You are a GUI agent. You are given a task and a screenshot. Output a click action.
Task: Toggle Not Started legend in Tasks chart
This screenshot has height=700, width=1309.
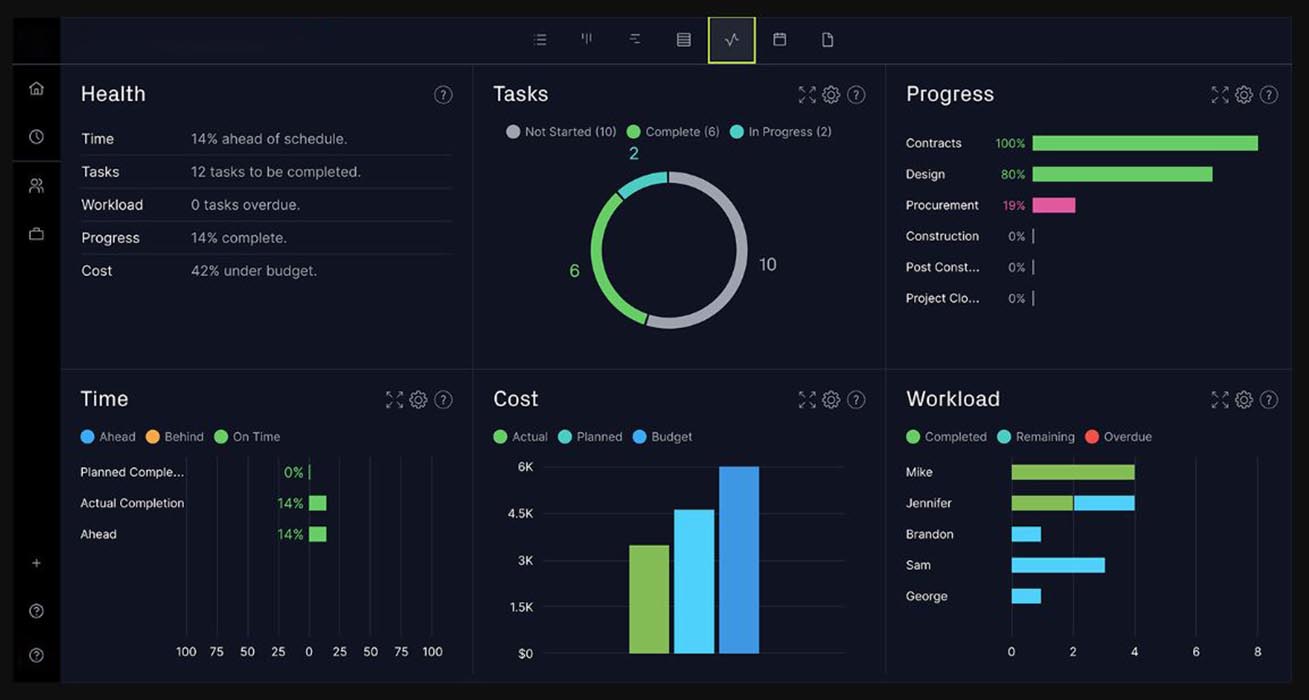561,132
